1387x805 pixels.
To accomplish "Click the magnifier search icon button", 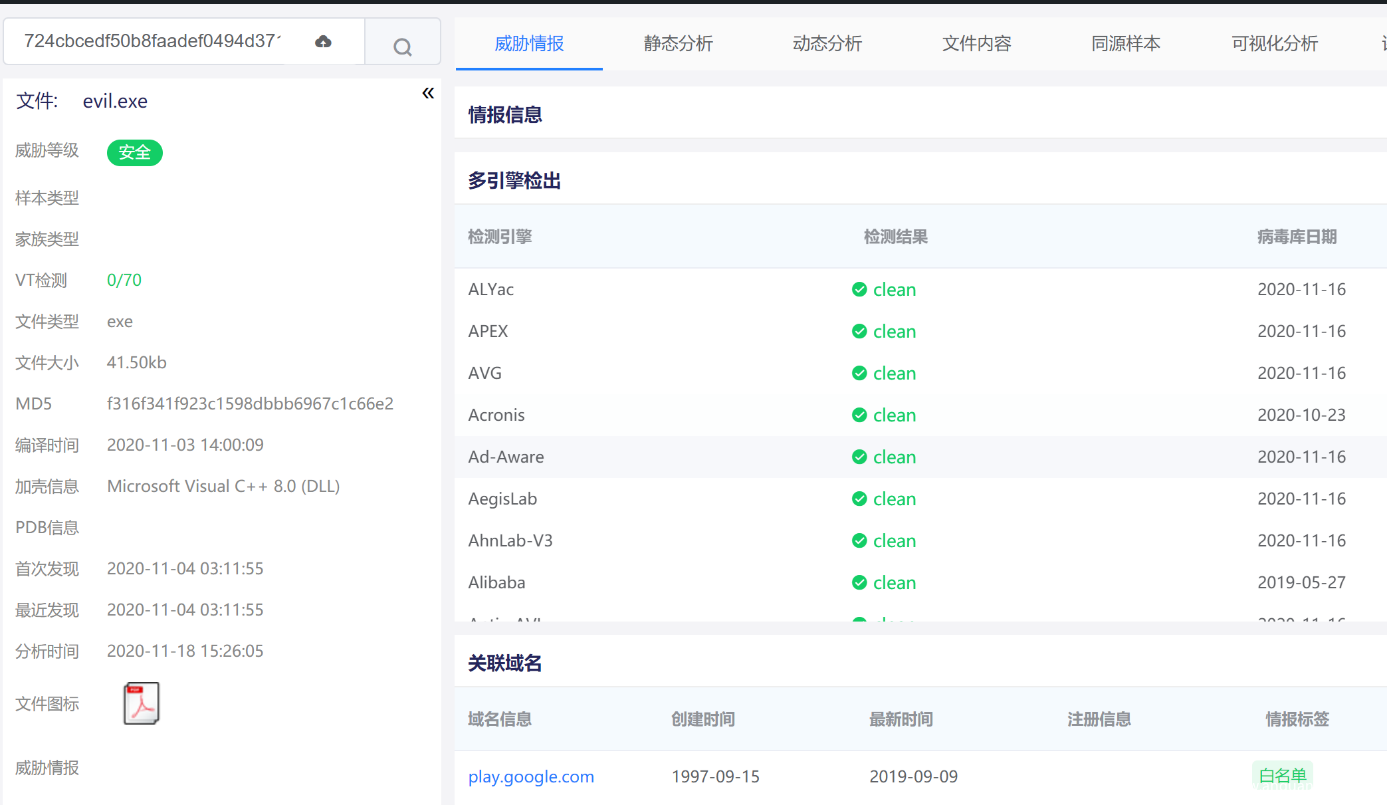I will coord(402,46).
